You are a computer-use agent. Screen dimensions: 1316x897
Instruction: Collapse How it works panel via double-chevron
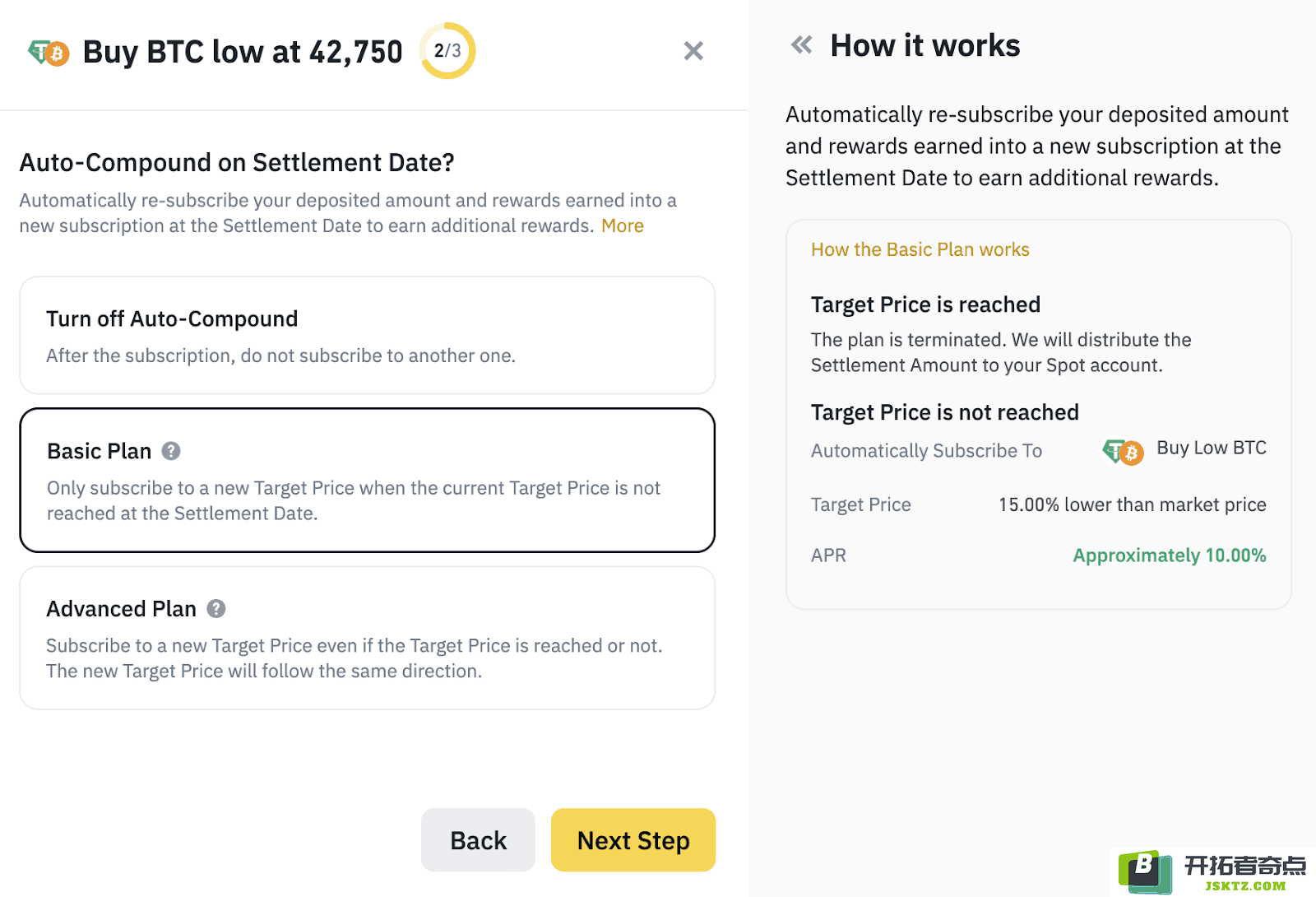(801, 45)
